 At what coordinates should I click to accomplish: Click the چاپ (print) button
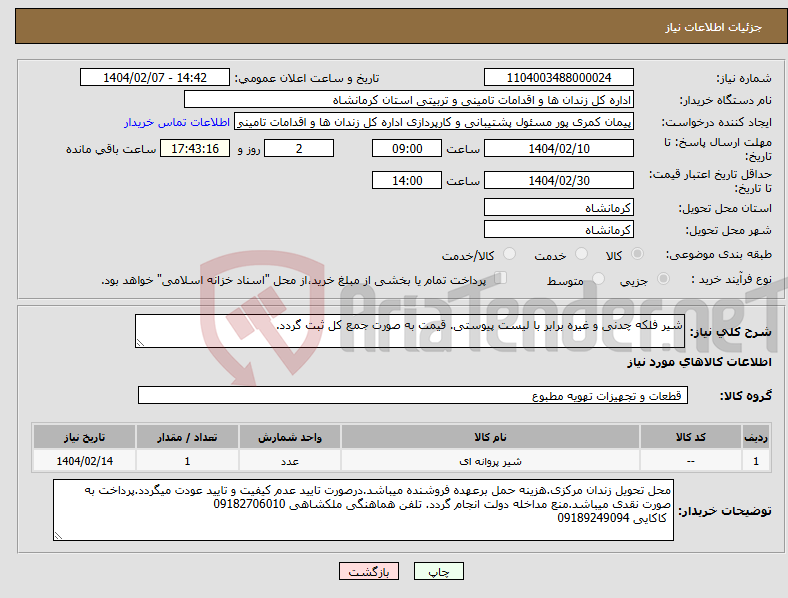(x=438, y=571)
